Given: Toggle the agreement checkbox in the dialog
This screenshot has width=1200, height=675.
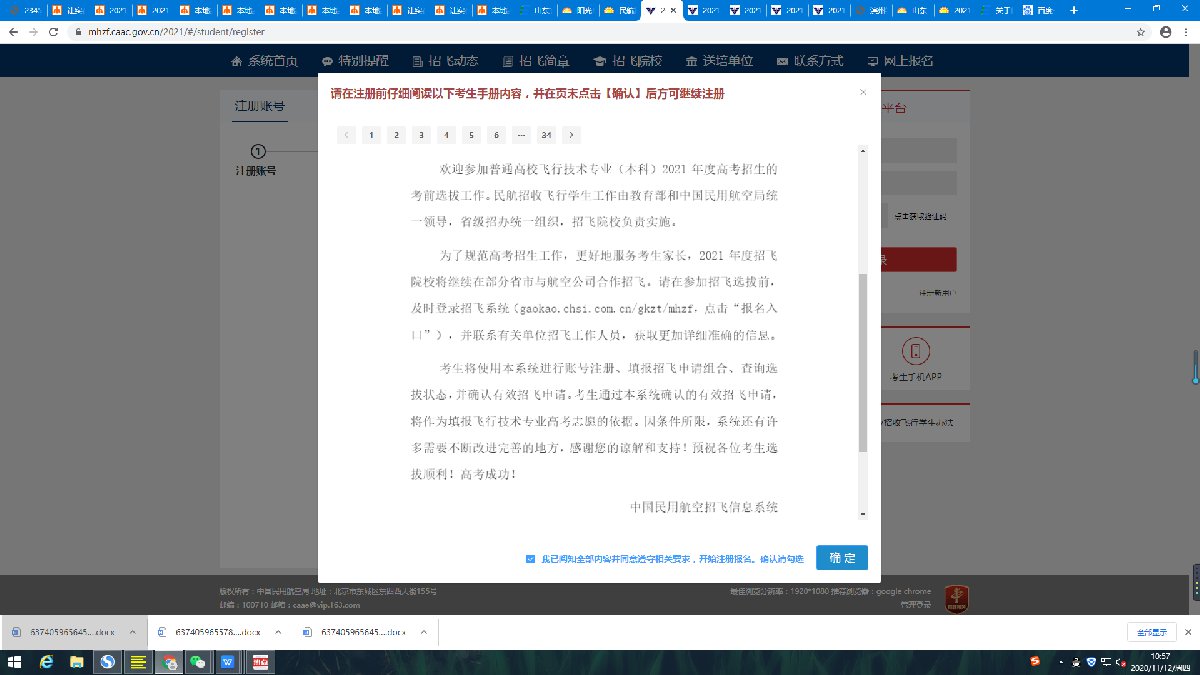Looking at the screenshot, I should 530,559.
